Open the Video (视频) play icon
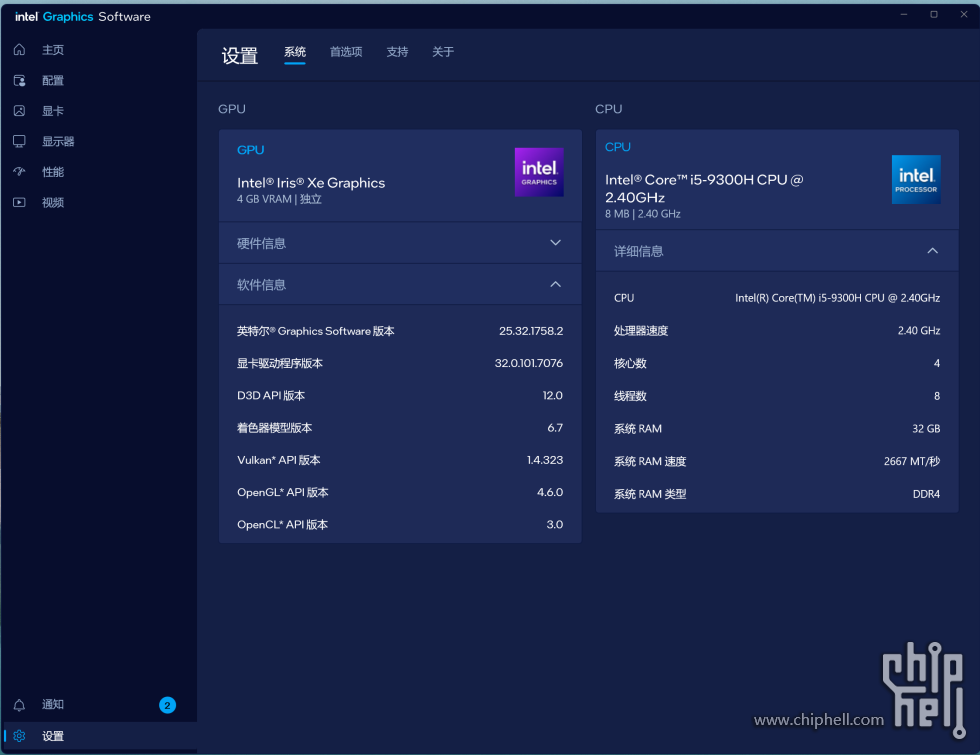The image size is (980, 755). point(19,202)
